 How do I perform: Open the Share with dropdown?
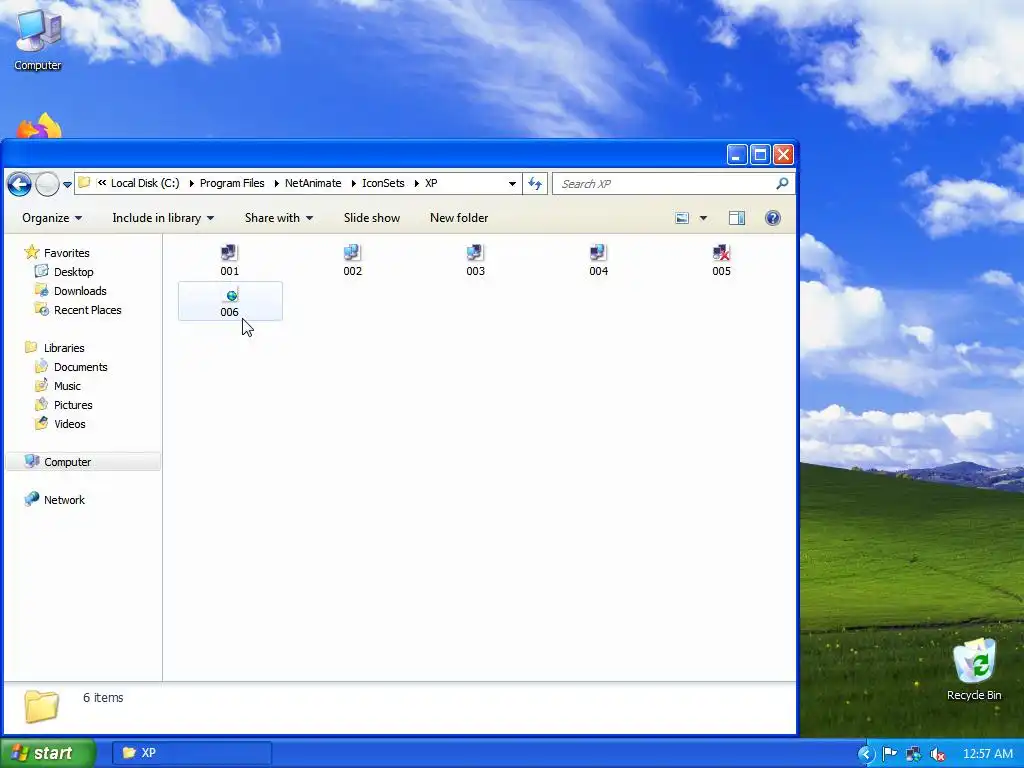(279, 218)
